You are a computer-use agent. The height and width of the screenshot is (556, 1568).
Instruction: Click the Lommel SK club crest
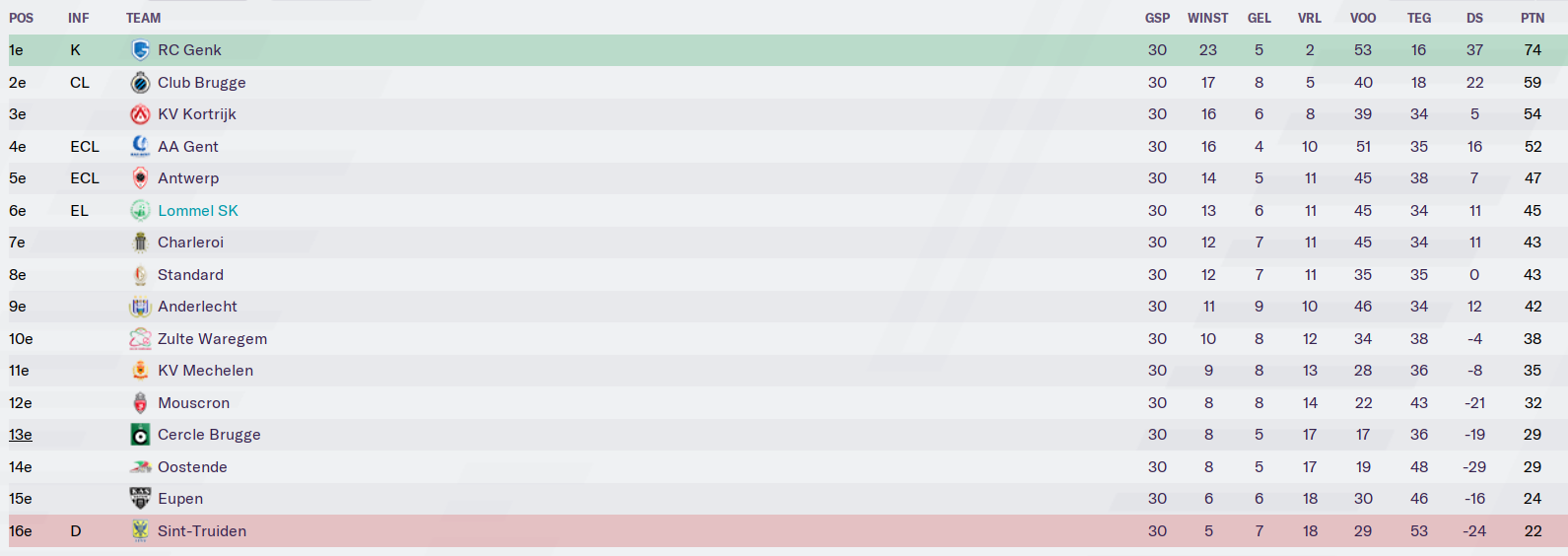point(140,211)
